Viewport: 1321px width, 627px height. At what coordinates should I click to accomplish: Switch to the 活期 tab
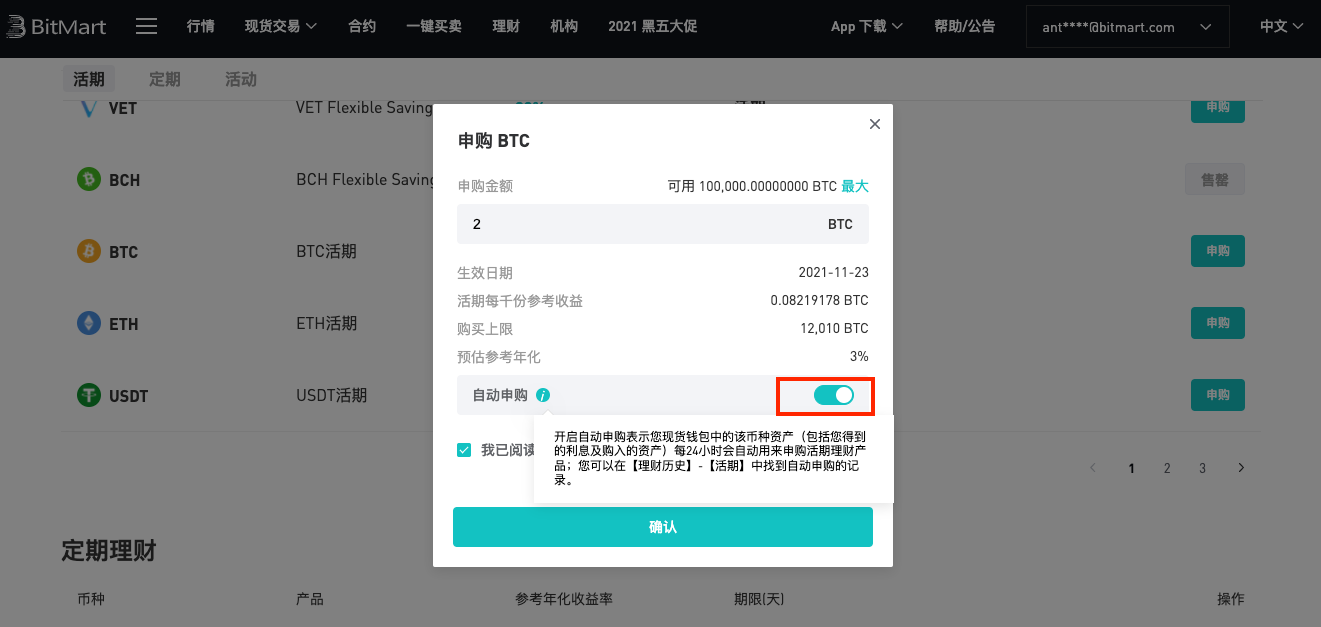pos(89,80)
